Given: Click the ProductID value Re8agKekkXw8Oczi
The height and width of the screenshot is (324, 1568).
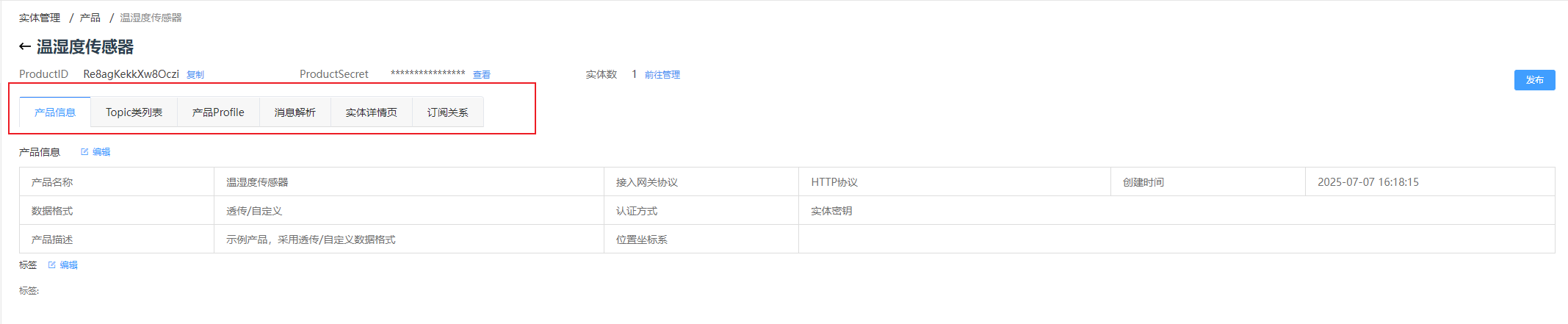Looking at the screenshot, I should [131, 74].
